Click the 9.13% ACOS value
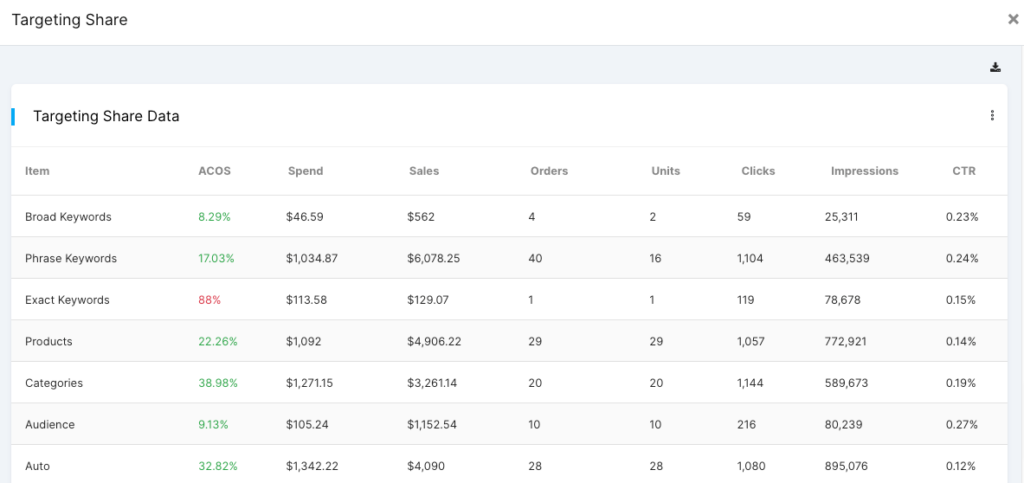 213,425
